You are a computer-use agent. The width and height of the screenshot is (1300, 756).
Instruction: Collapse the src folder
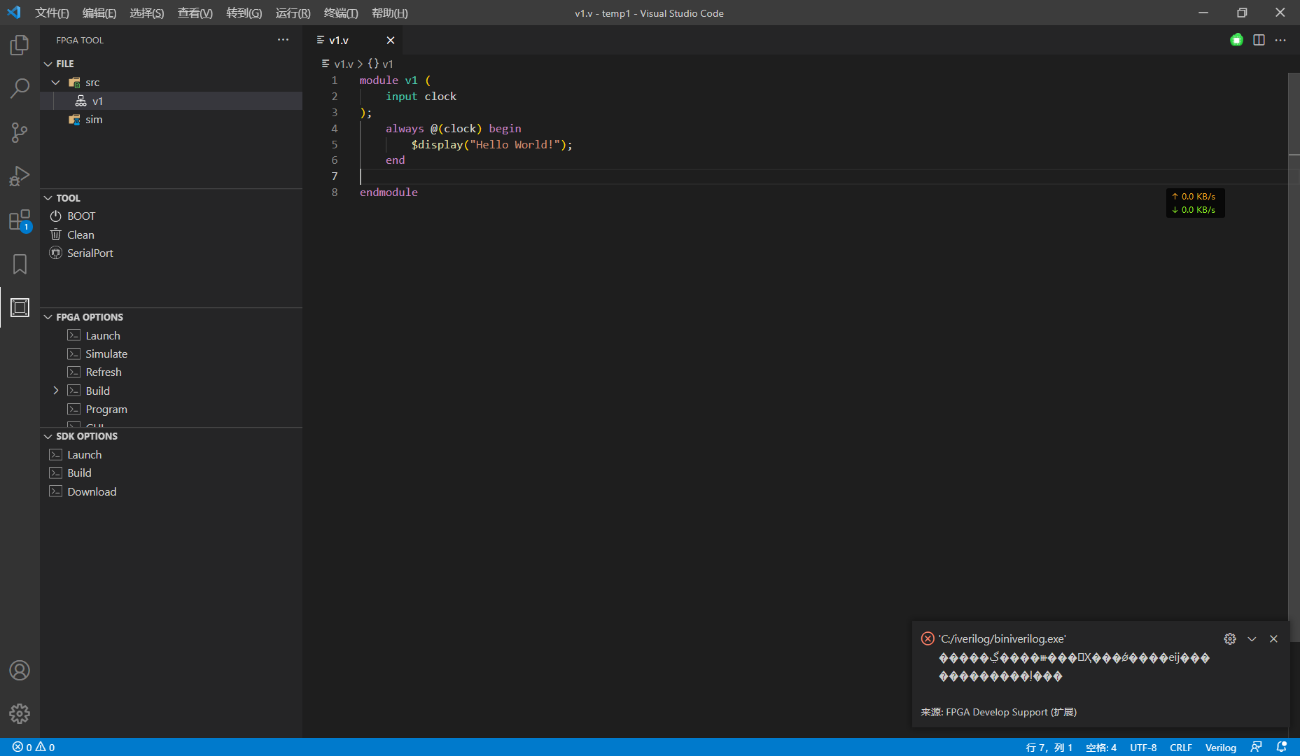(x=56, y=82)
